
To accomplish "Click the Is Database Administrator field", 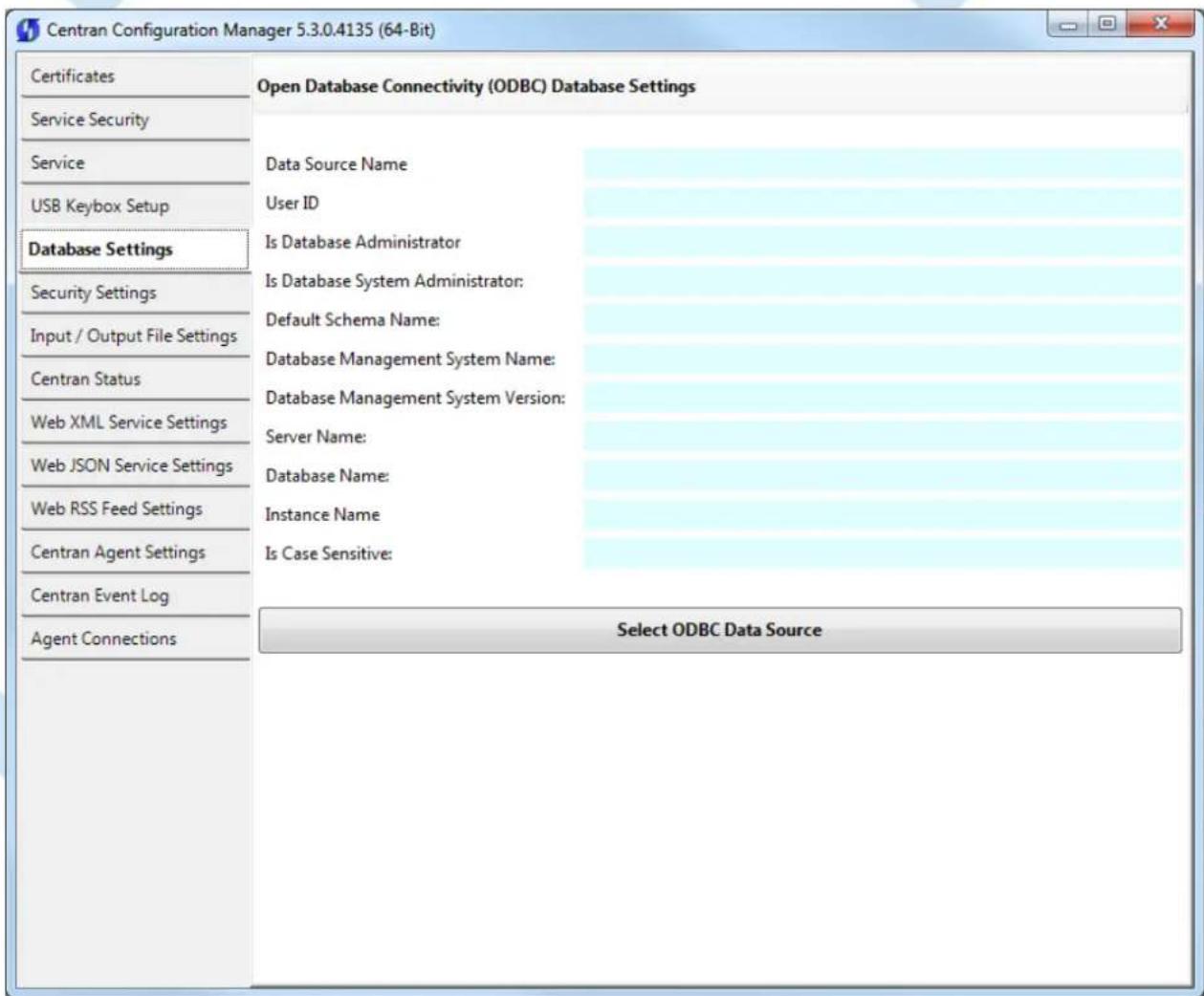I will (883, 242).
